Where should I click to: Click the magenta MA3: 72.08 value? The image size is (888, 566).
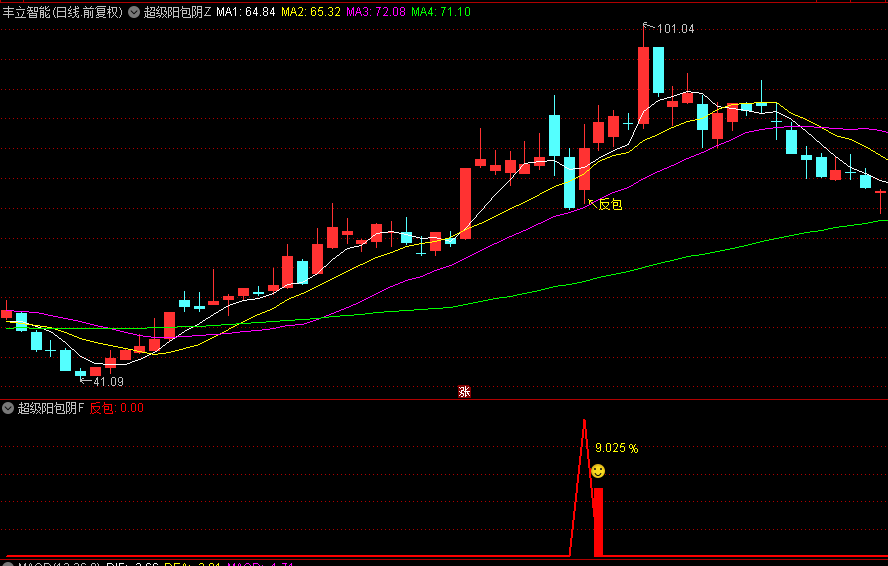(x=376, y=12)
